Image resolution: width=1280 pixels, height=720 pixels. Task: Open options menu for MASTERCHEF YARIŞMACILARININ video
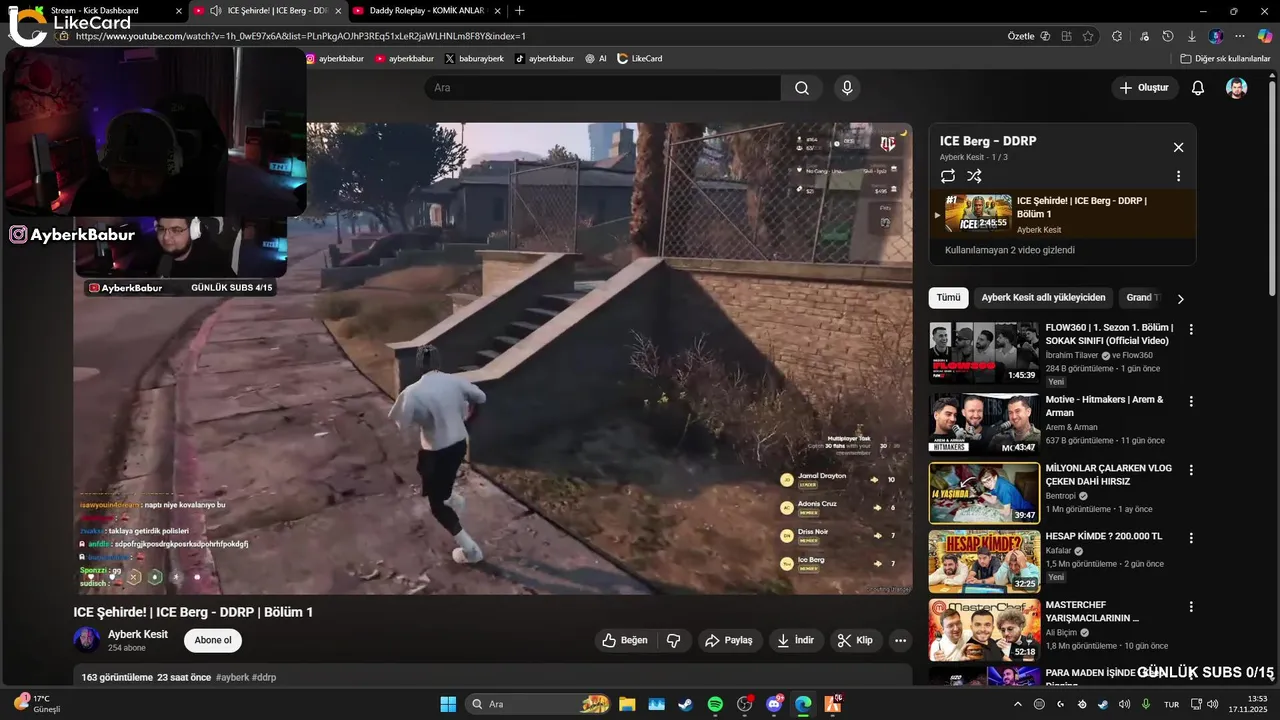1191,606
